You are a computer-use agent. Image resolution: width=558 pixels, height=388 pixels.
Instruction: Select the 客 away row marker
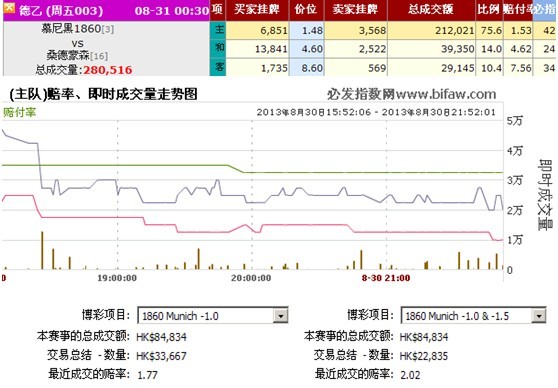[x=218, y=67]
